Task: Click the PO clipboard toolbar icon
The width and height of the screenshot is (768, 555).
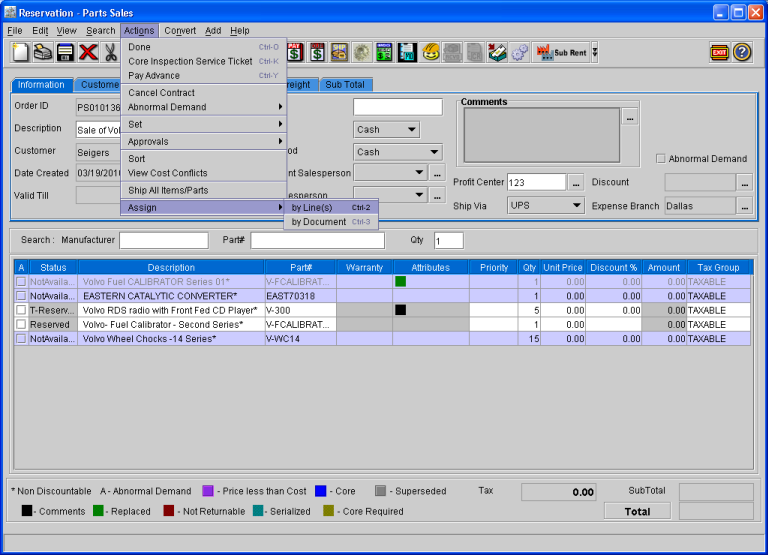Action: coord(407,52)
